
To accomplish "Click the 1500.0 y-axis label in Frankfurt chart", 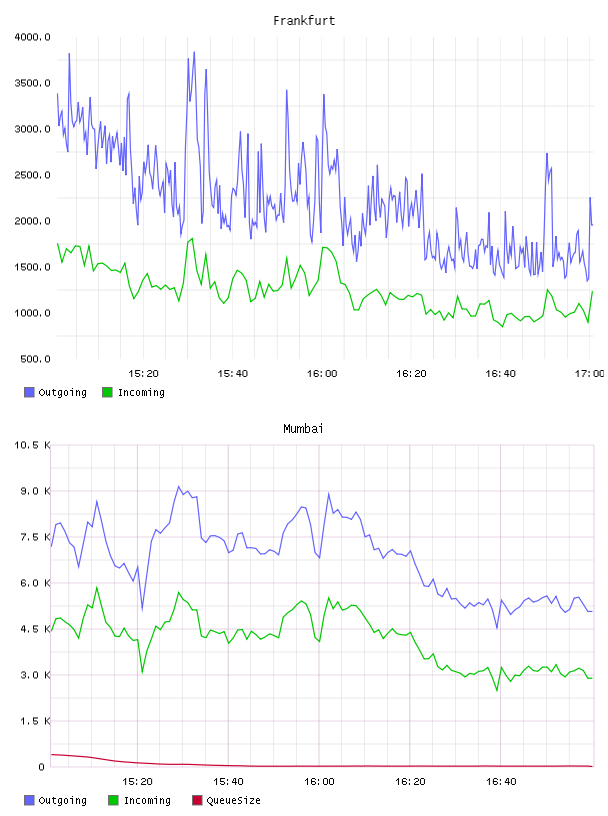I will 32,267.
